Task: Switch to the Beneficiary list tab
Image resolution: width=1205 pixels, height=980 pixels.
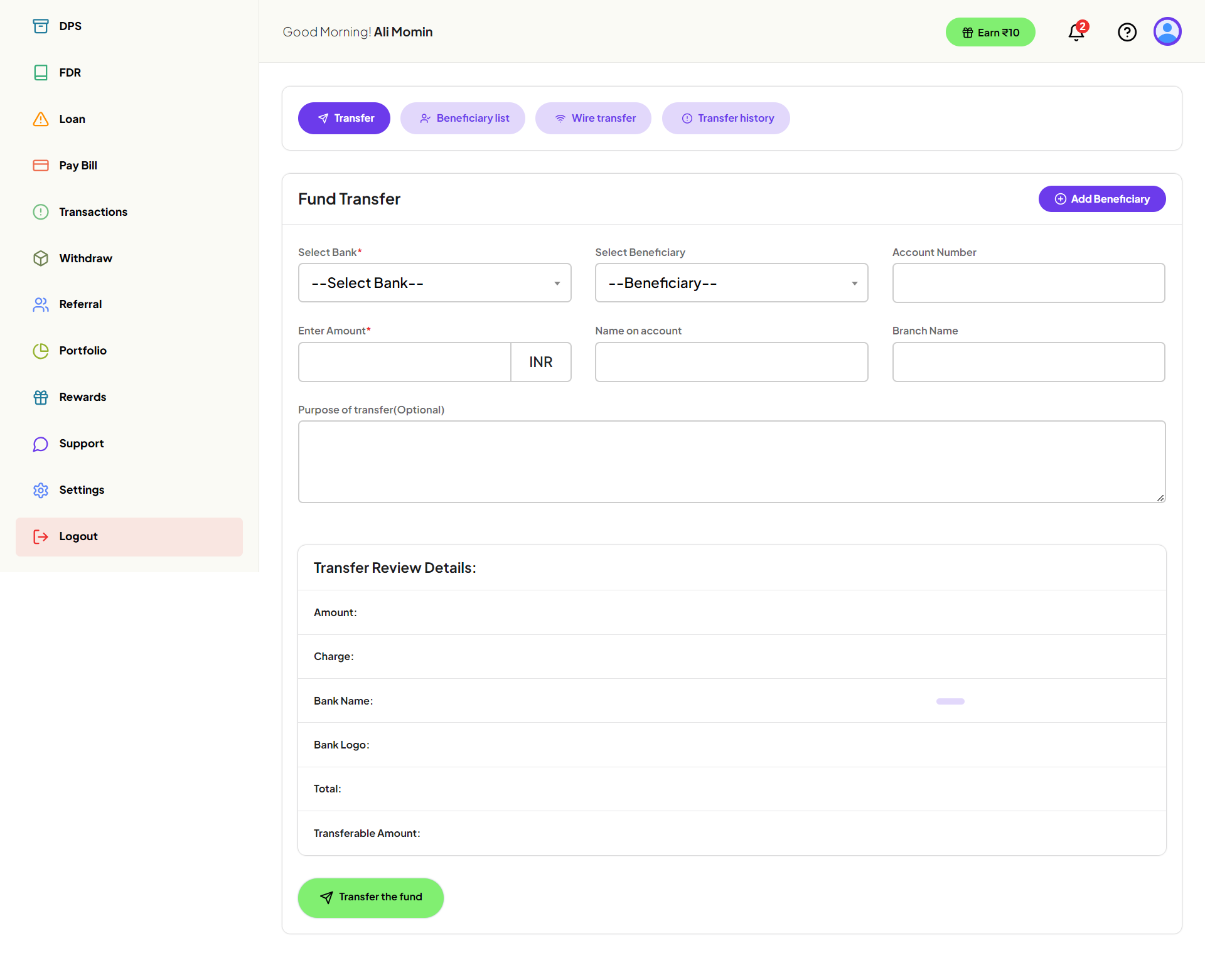Action: click(x=463, y=118)
